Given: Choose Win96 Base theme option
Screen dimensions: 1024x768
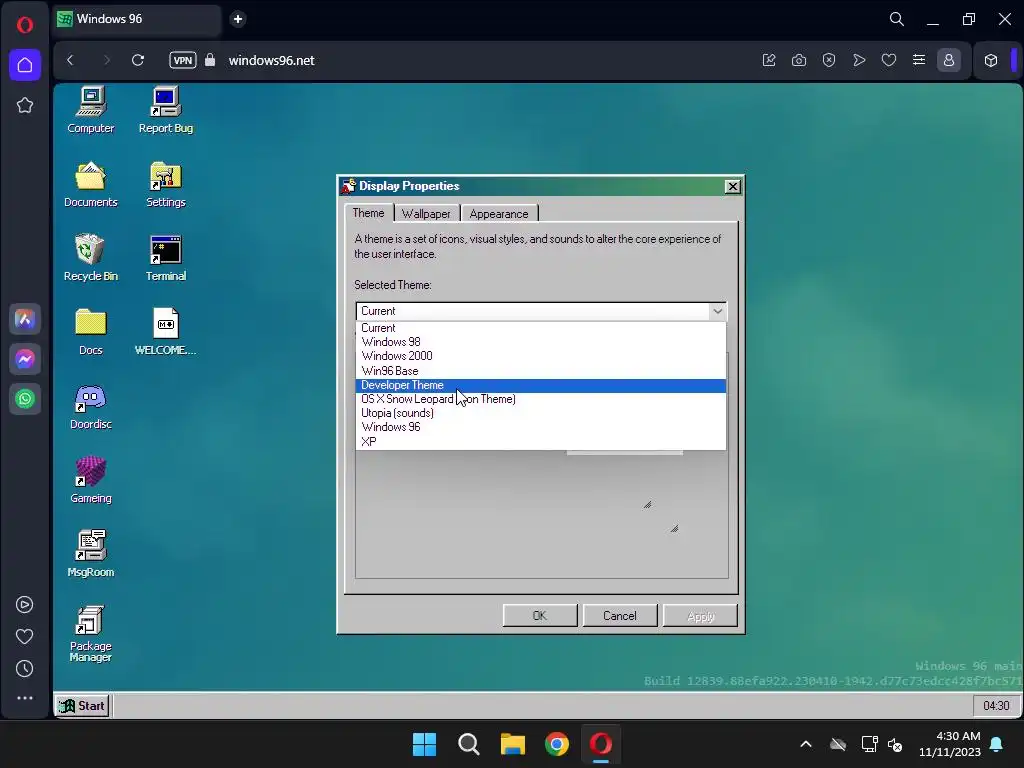Looking at the screenshot, I should pos(541,371).
